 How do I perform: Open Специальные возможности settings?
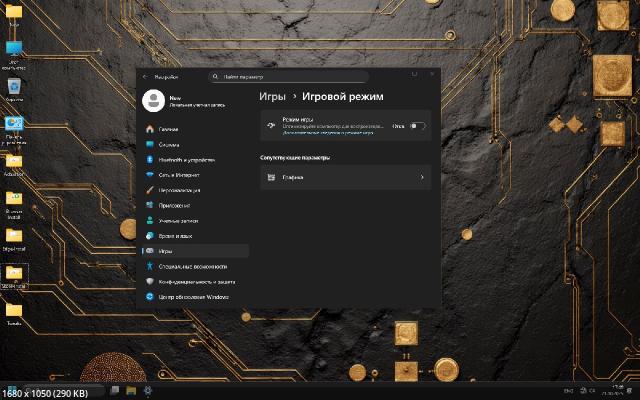192,266
